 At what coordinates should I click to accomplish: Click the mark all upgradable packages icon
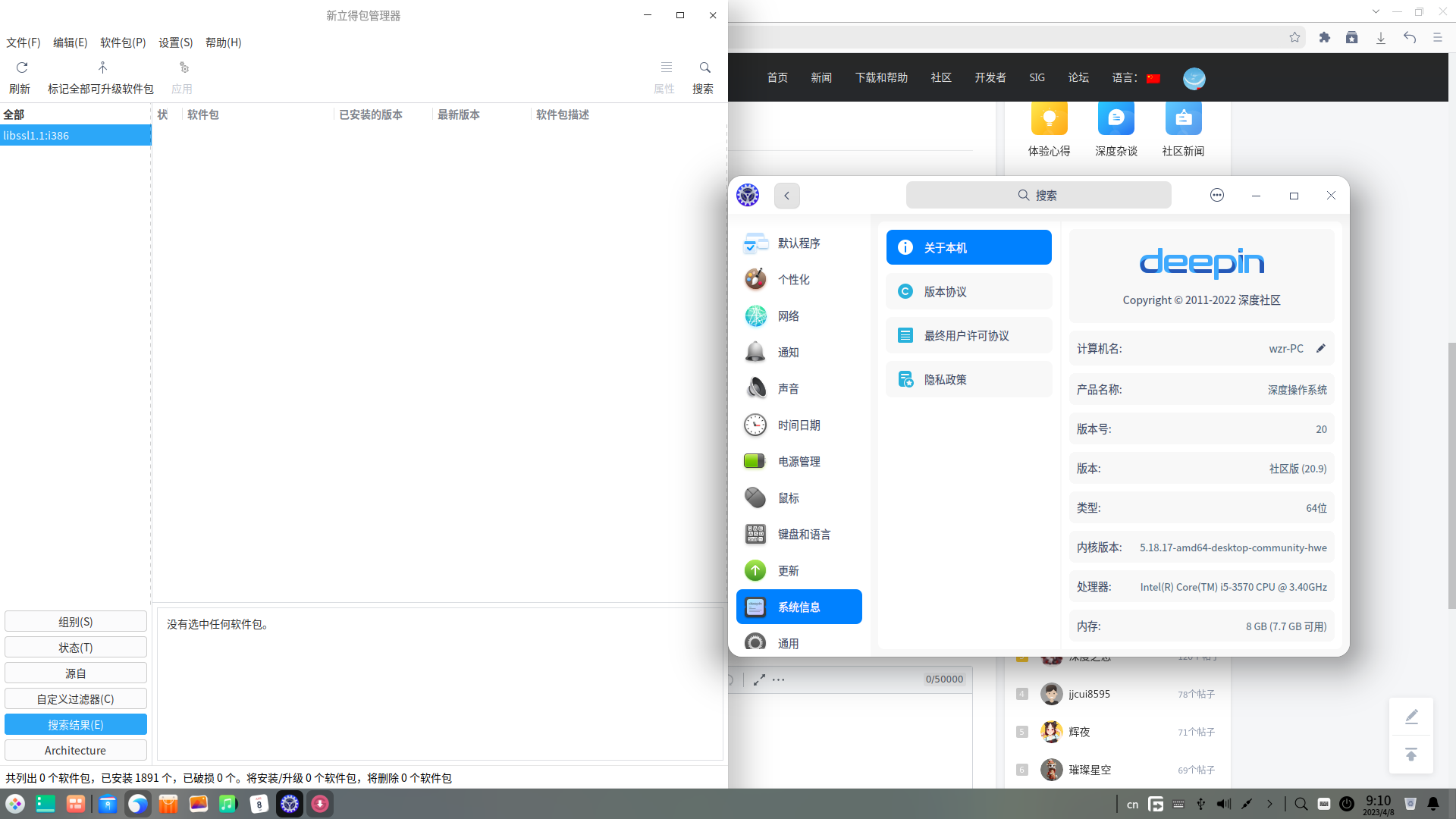[x=102, y=68]
